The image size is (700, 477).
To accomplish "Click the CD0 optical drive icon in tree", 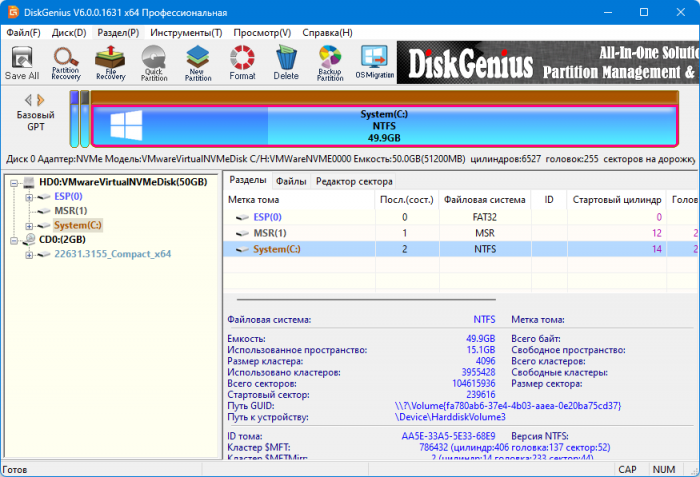I will 29,239.
